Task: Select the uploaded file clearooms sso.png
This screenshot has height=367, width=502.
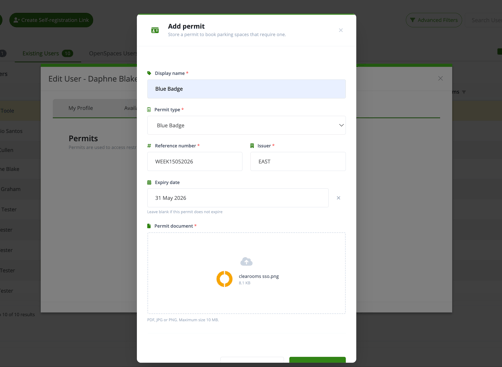Action: (x=259, y=276)
